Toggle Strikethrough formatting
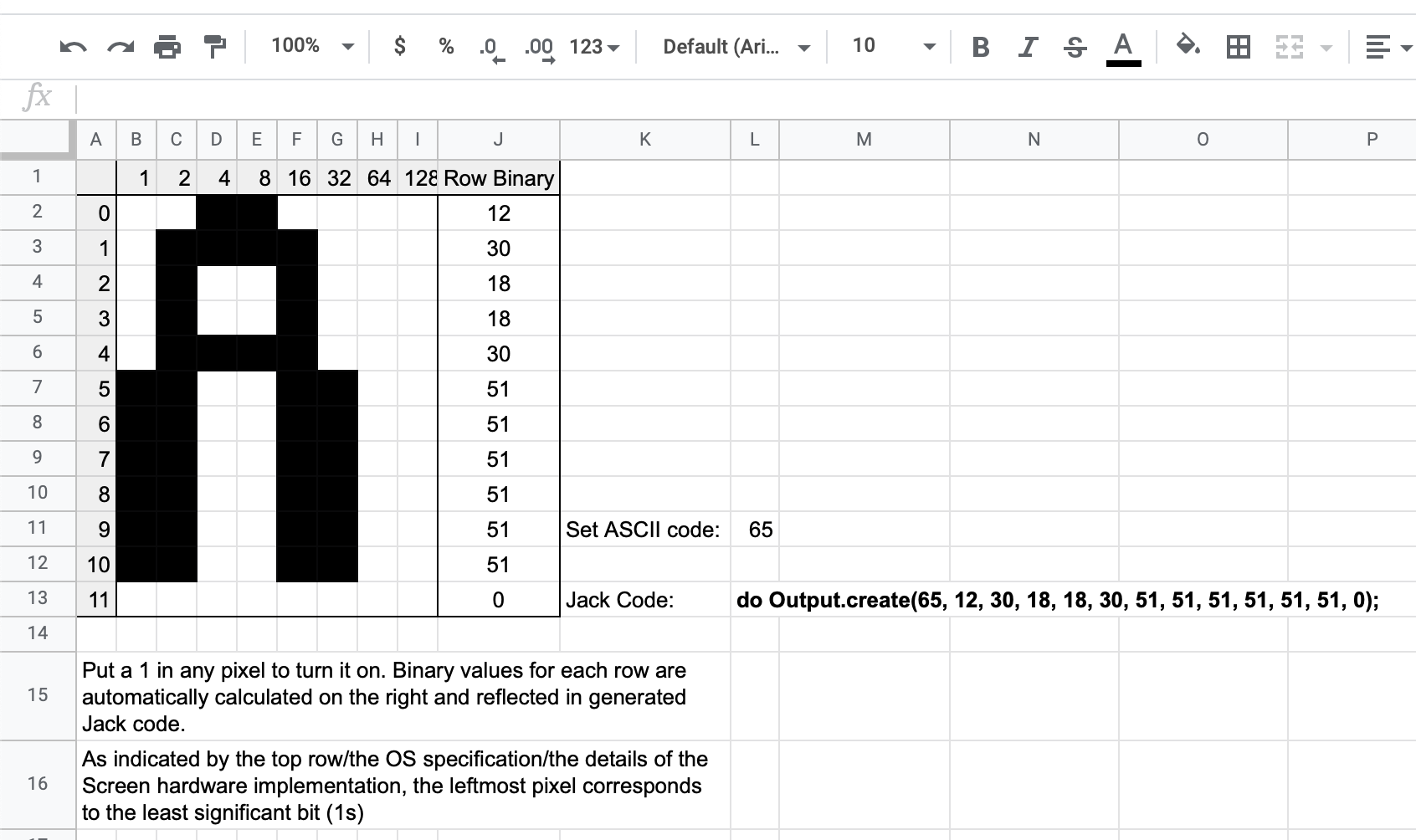1416x840 pixels. click(x=1075, y=47)
